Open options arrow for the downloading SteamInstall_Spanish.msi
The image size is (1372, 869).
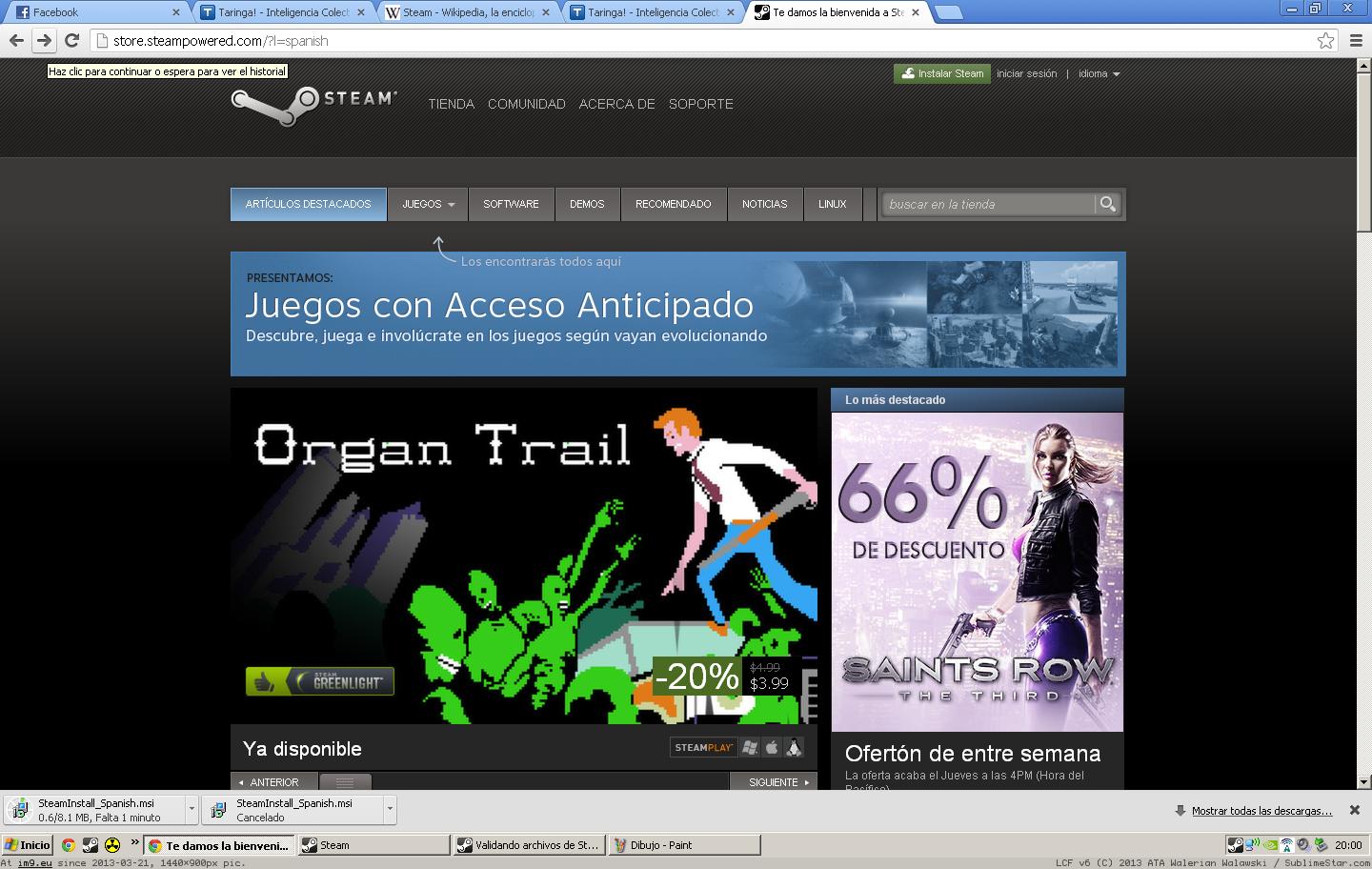click(192, 809)
